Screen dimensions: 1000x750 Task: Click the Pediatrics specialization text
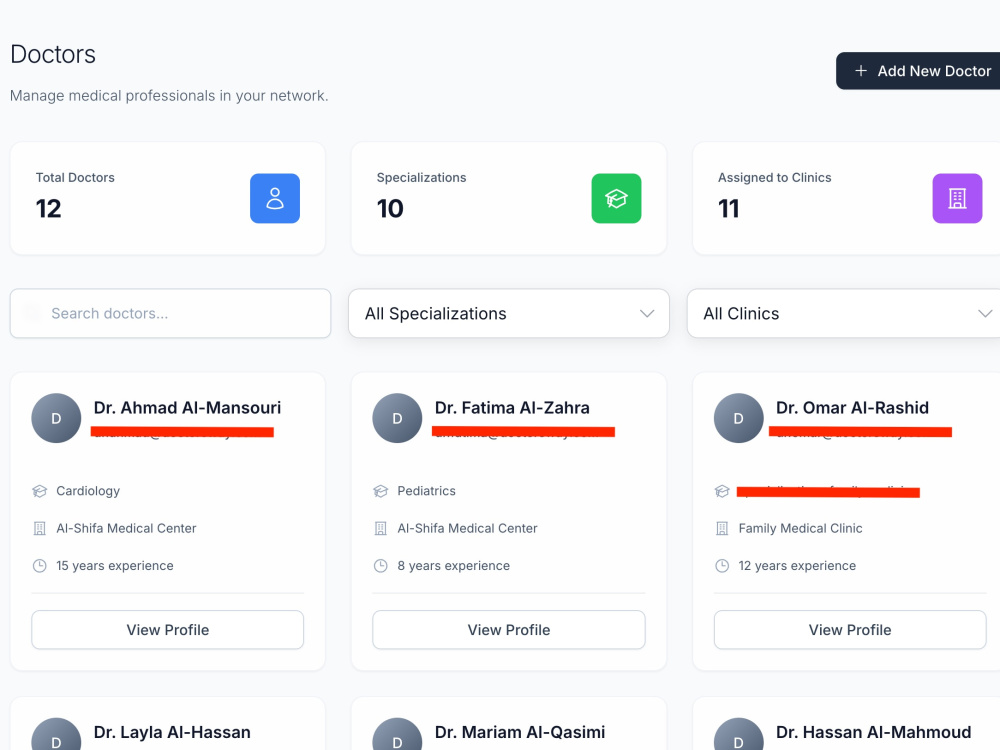click(x=427, y=491)
